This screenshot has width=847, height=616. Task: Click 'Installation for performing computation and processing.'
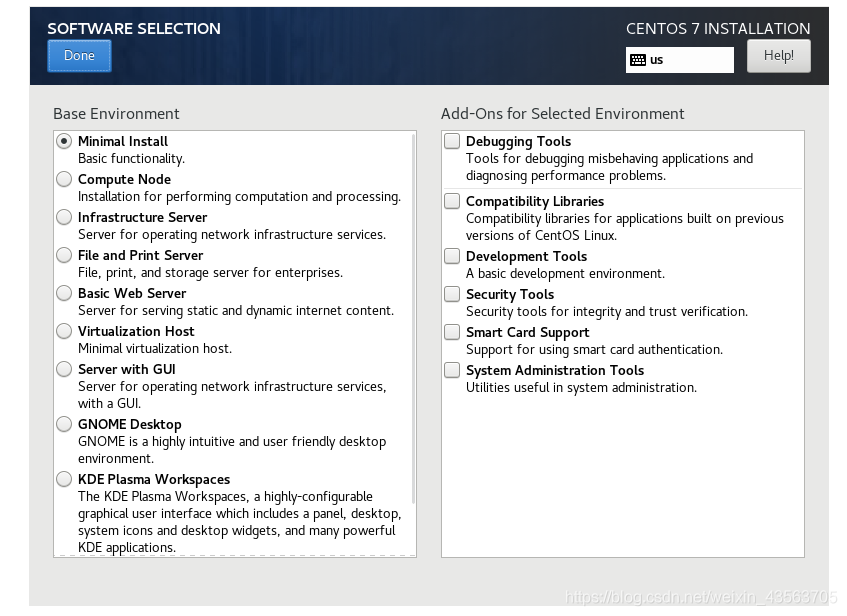pos(239,197)
